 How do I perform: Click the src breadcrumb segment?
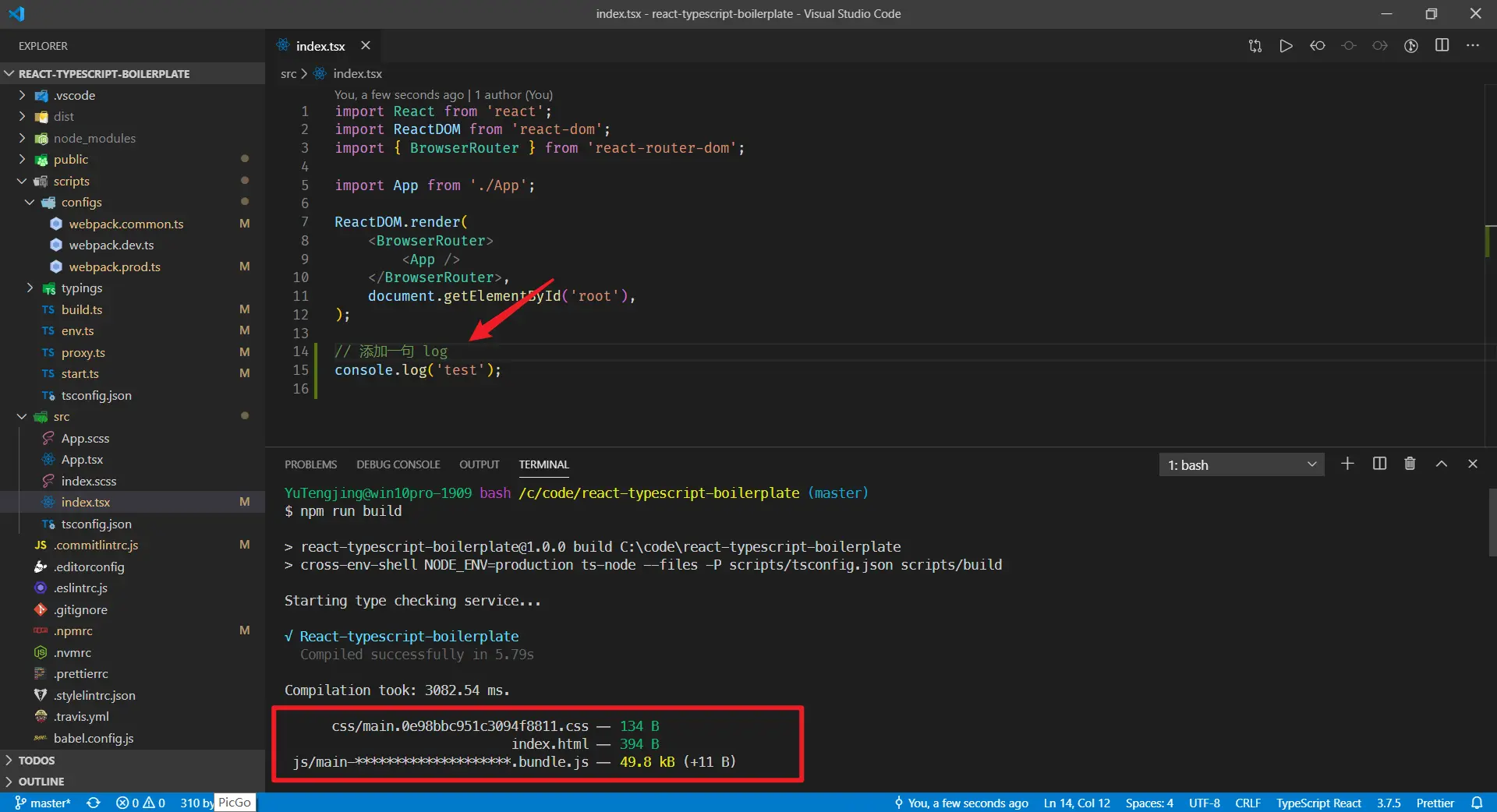coord(288,74)
